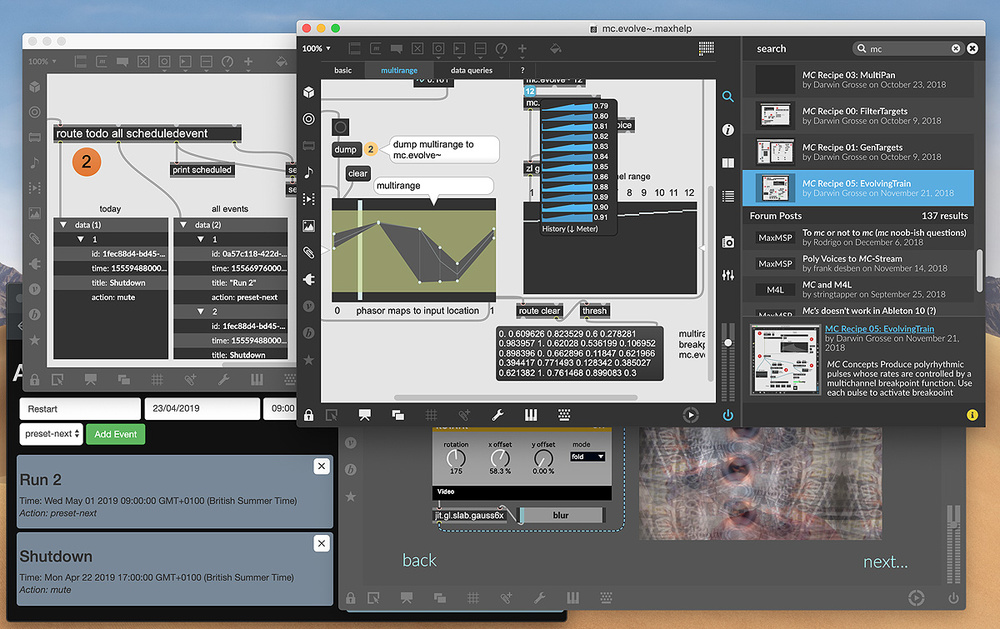Open the Objects browser cube icon
Viewport: 1000px width, 629px height.
(309, 92)
